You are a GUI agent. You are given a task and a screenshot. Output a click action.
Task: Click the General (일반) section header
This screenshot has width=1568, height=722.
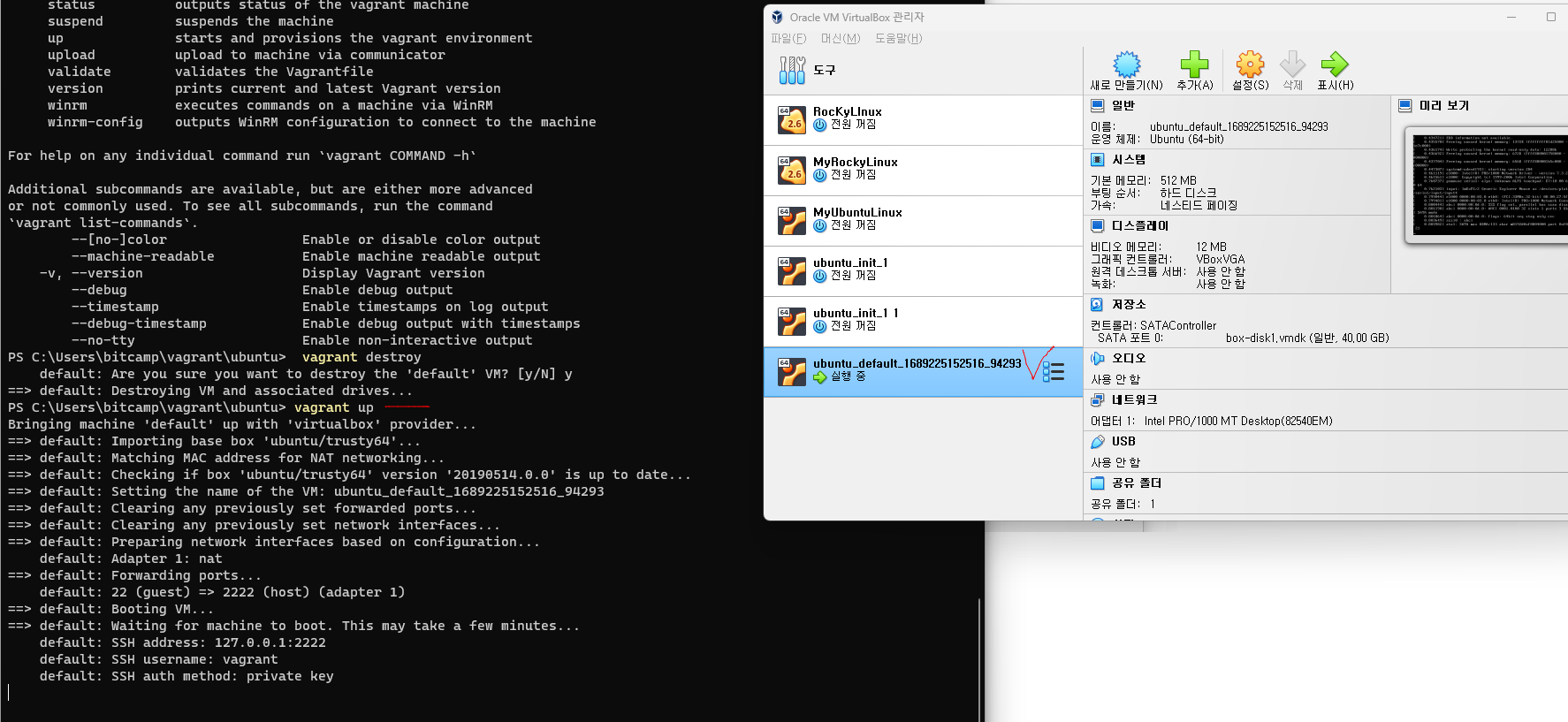[x=1123, y=106]
